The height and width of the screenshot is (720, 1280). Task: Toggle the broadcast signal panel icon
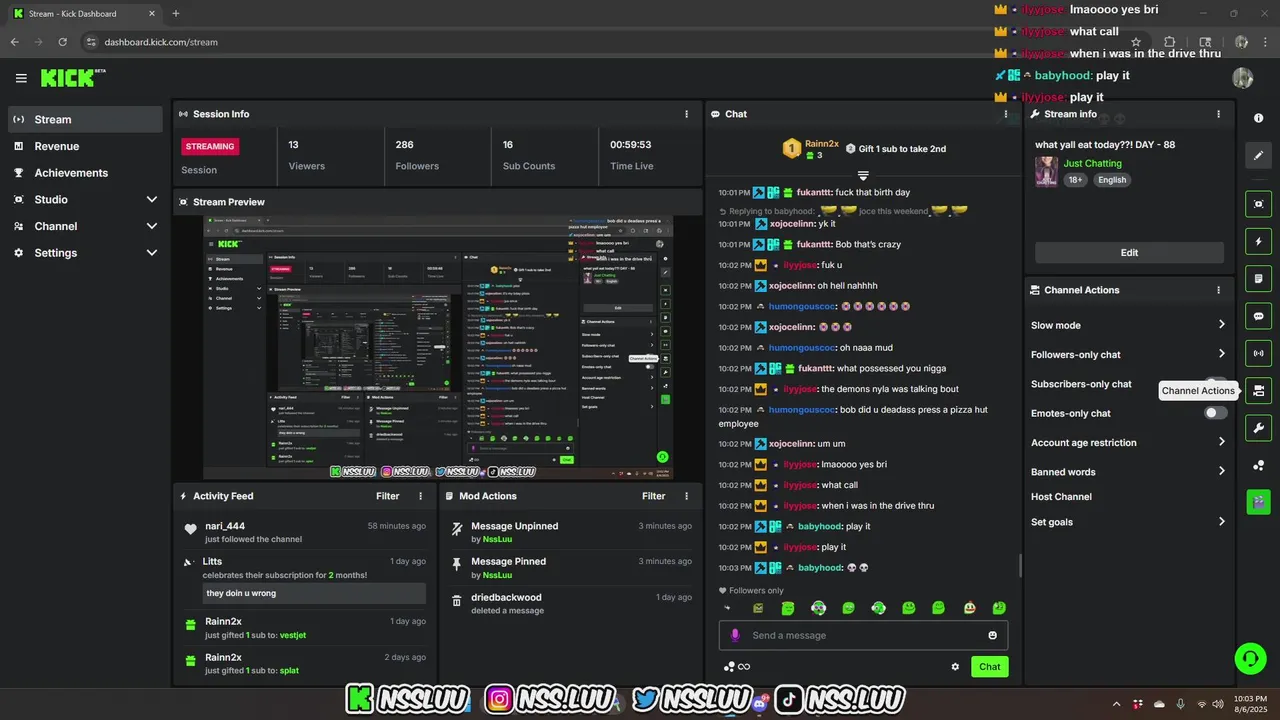pyautogui.click(x=1258, y=353)
